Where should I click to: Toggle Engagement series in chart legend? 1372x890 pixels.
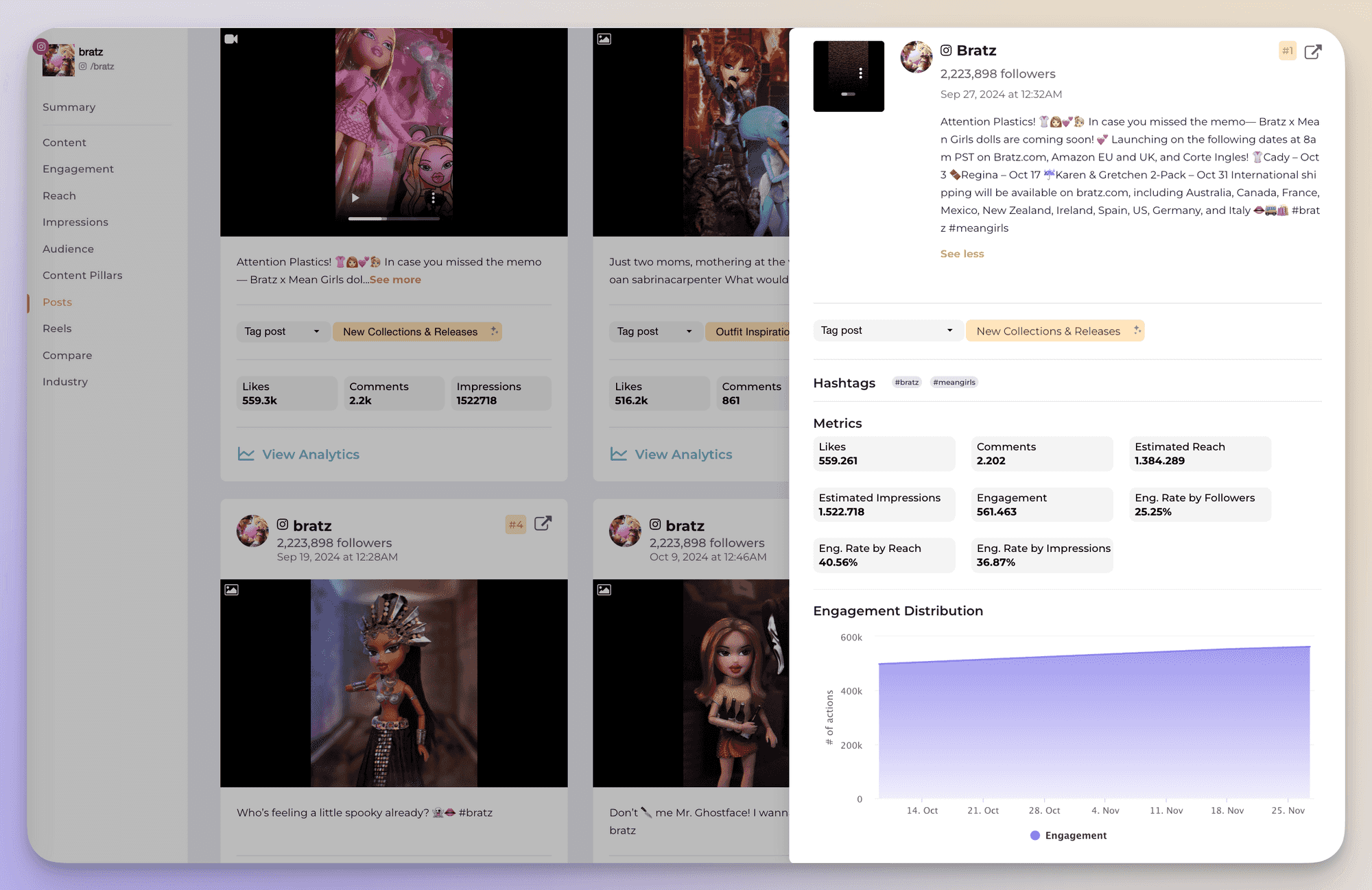[1068, 835]
